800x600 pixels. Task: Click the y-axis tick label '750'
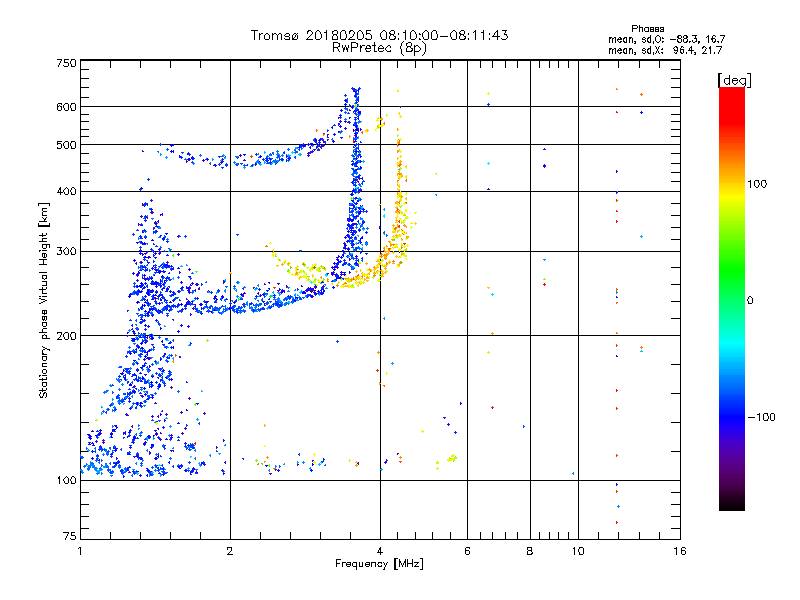(x=67, y=63)
